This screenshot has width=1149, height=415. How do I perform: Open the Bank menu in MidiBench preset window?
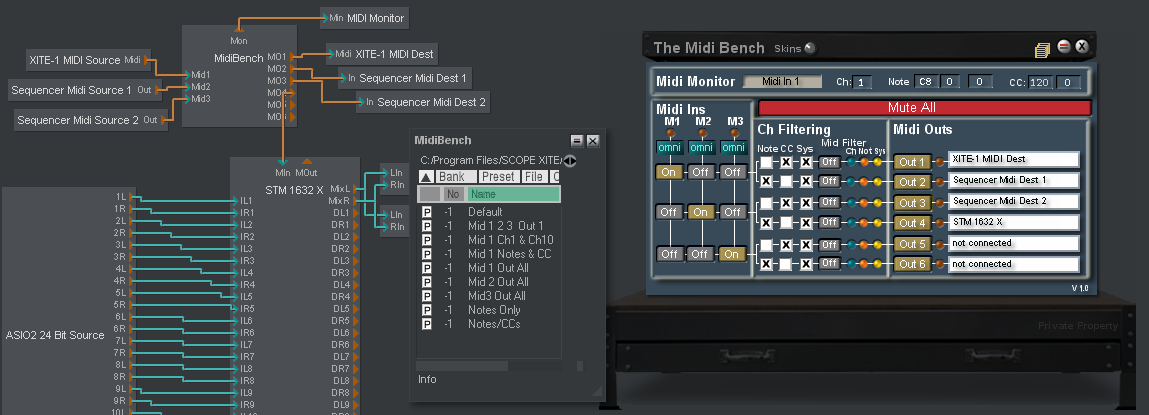click(455, 177)
